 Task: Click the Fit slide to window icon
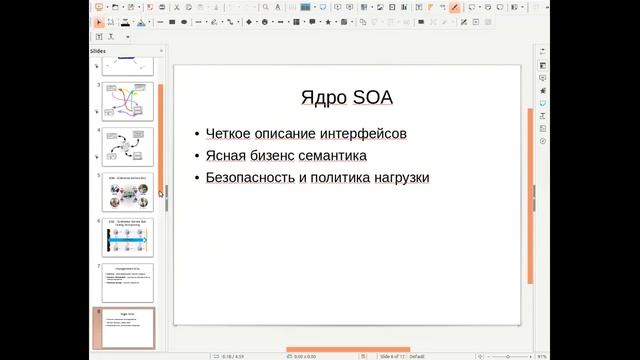[480, 356]
